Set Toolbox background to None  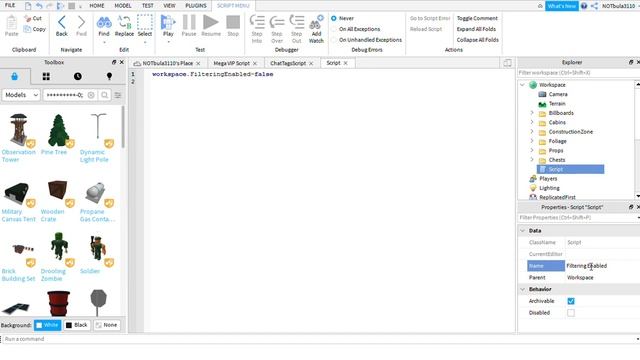[107, 325]
